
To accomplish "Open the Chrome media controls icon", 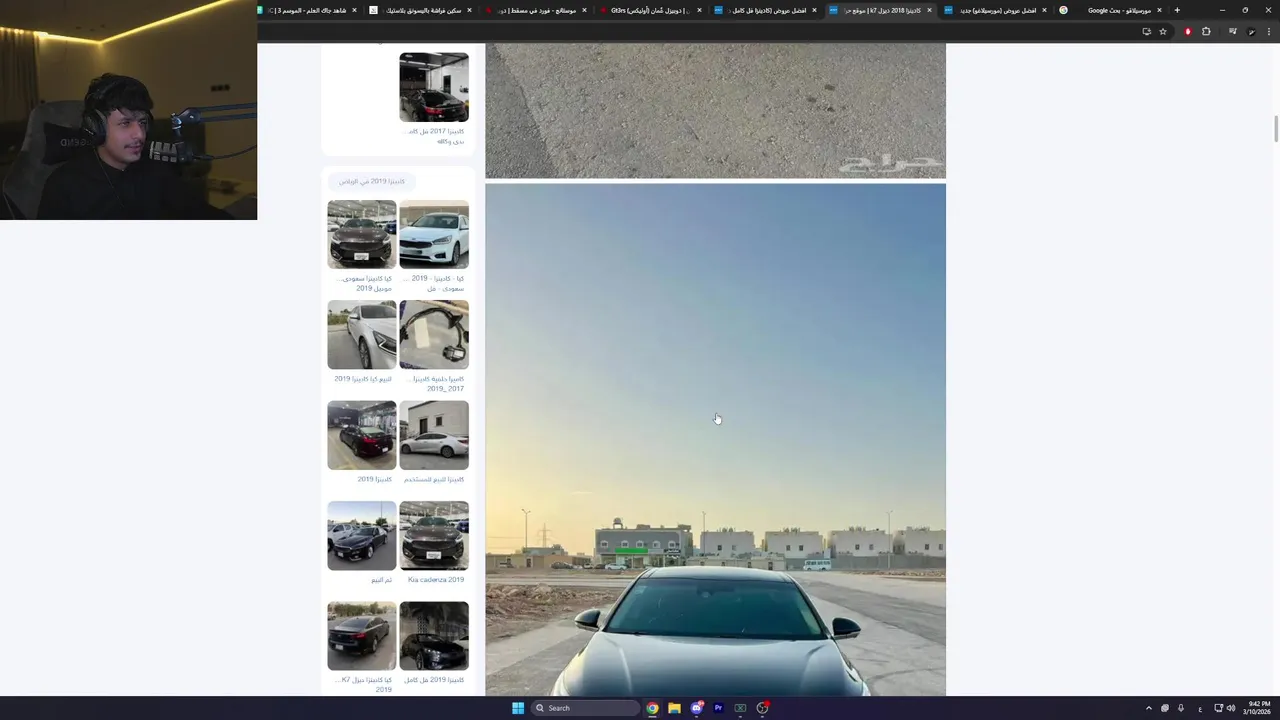I will pos(1232,31).
